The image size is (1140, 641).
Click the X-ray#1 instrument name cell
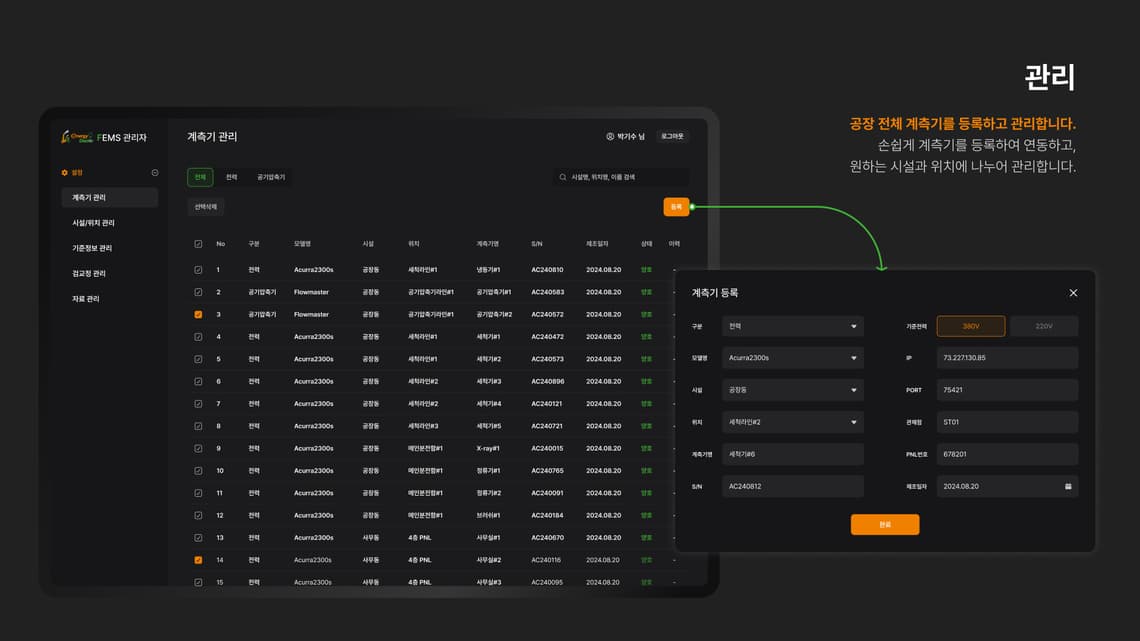[x=488, y=448]
